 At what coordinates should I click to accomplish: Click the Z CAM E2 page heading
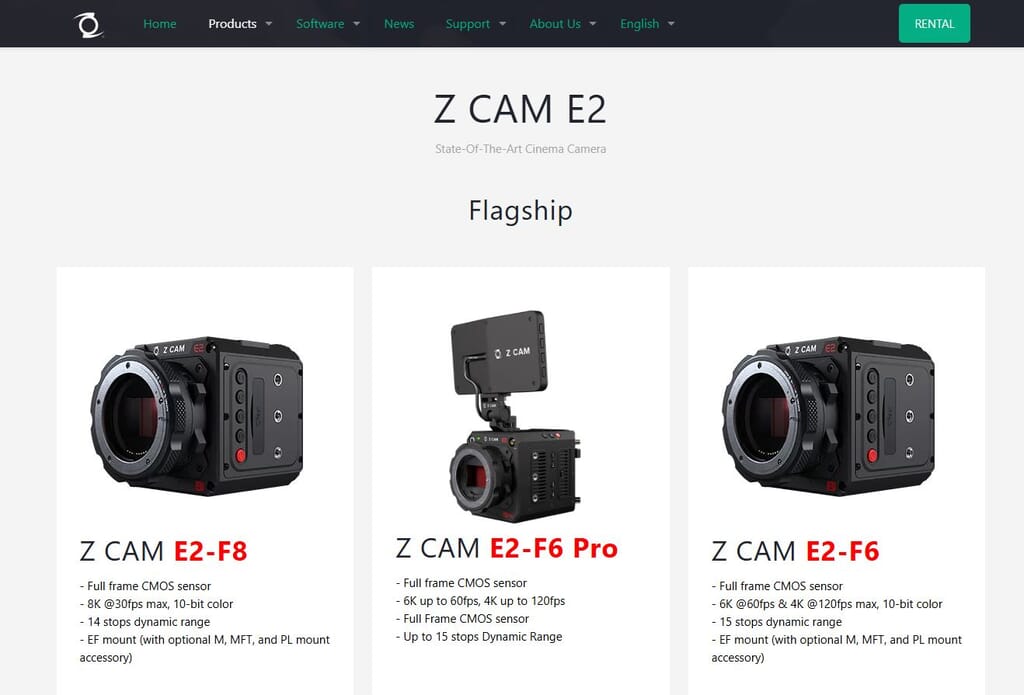click(520, 109)
